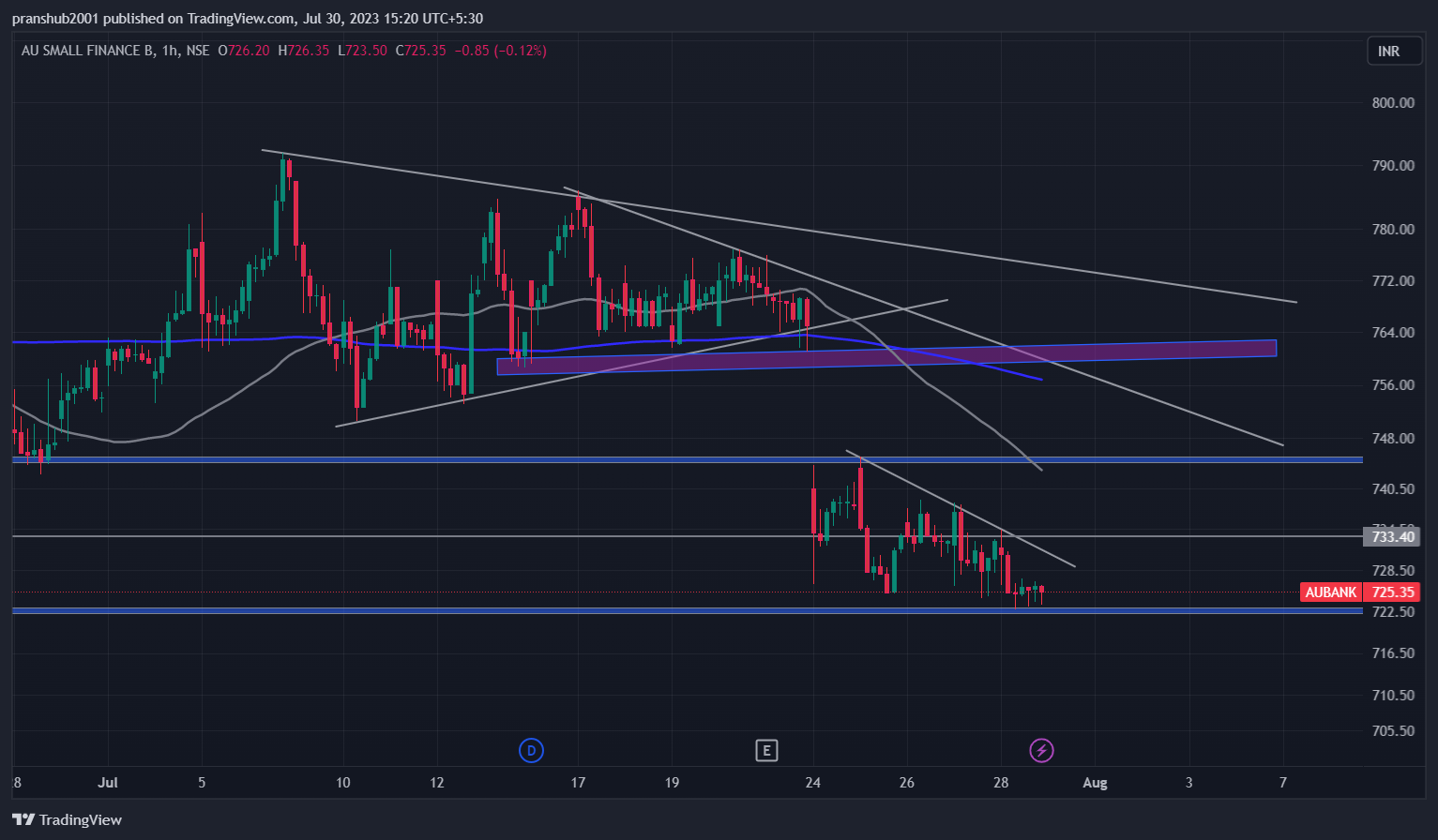Click the 19 date label on time axis

672,783
